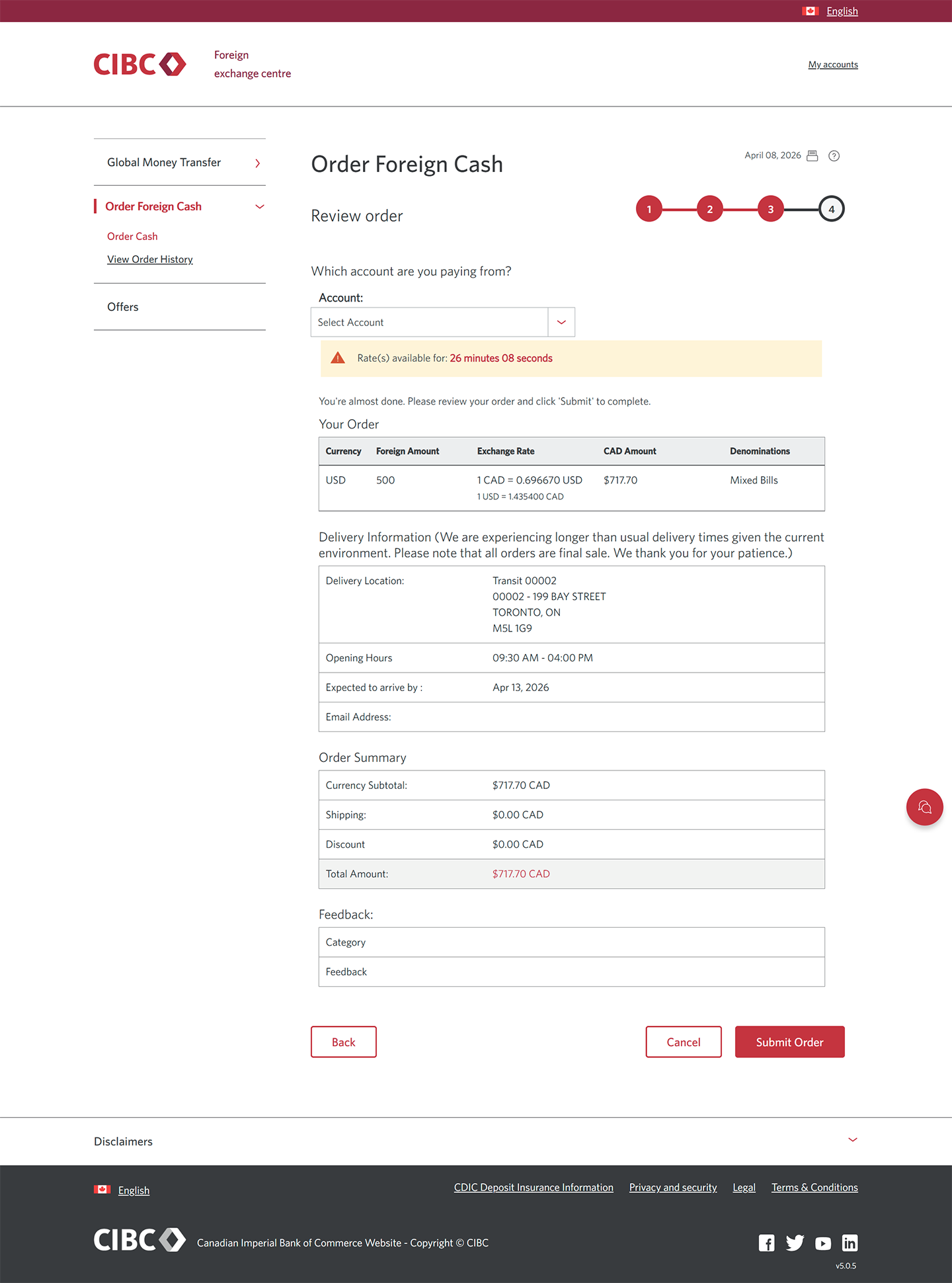Click the $717.70 CAD Amount cell
The width and height of the screenshot is (952, 1283).
coord(620,480)
